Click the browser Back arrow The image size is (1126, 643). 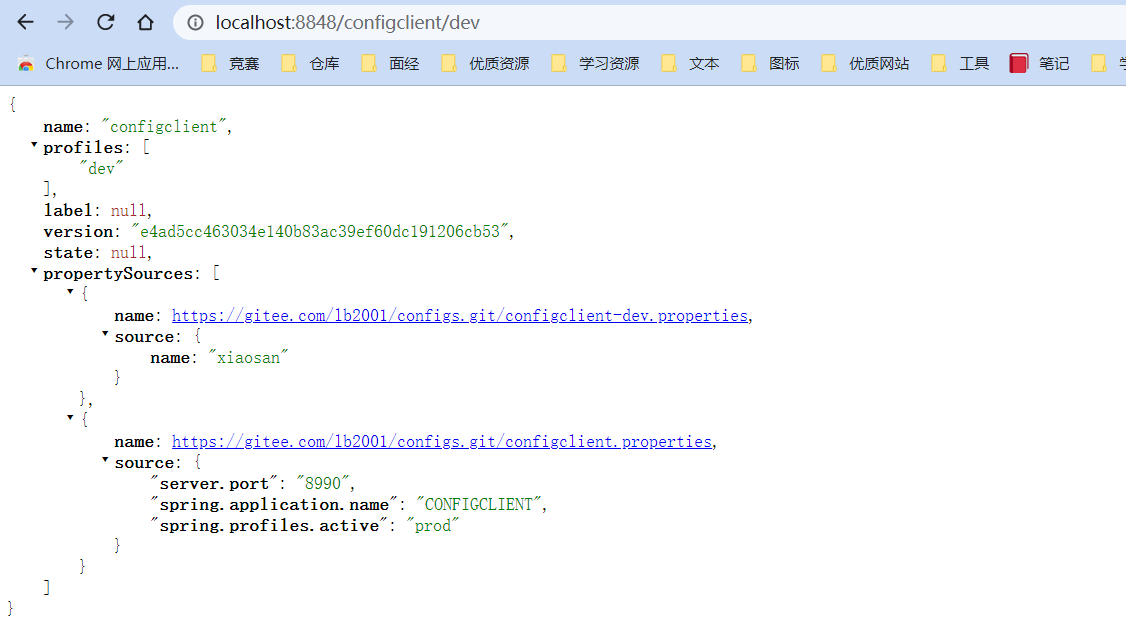(26, 22)
